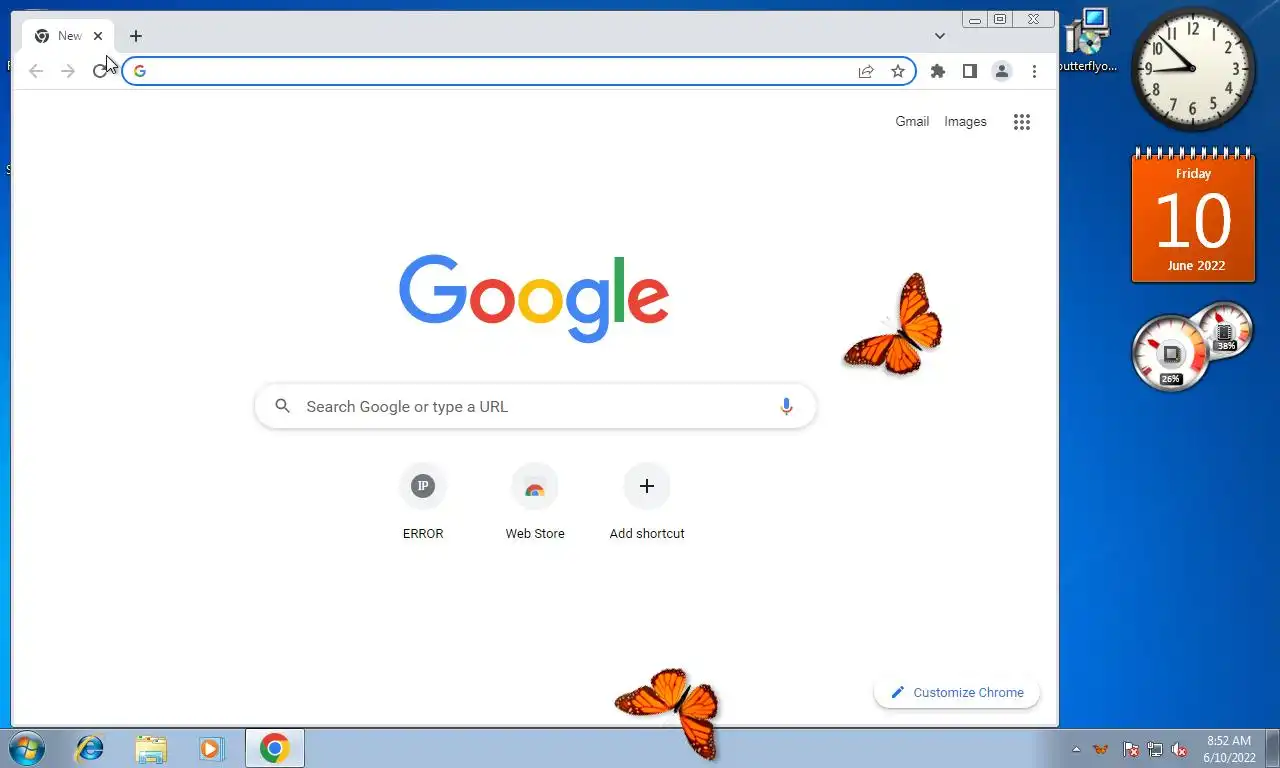1280x768 pixels.
Task: Click the Chrome taskbar button
Action: pos(275,748)
